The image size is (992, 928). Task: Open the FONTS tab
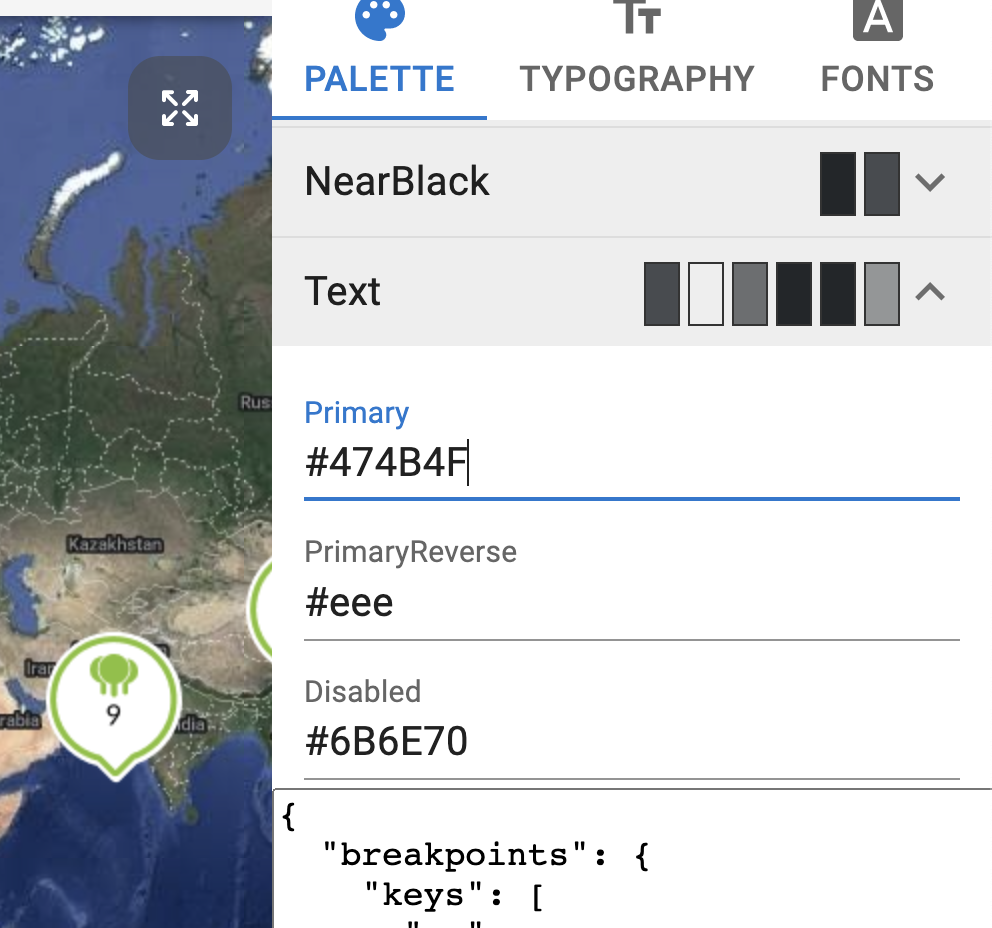pos(877,79)
